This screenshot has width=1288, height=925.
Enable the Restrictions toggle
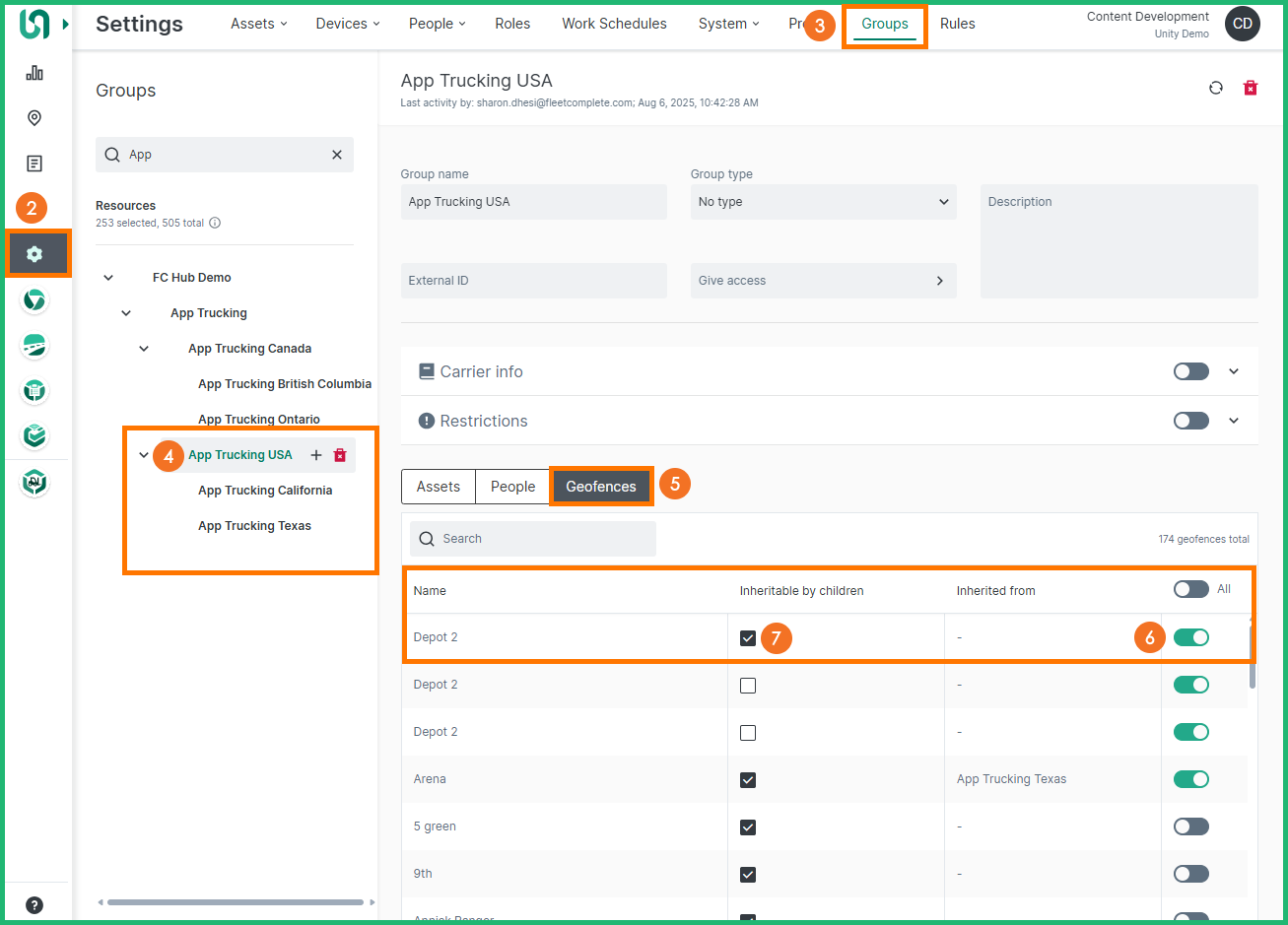[1190, 421]
